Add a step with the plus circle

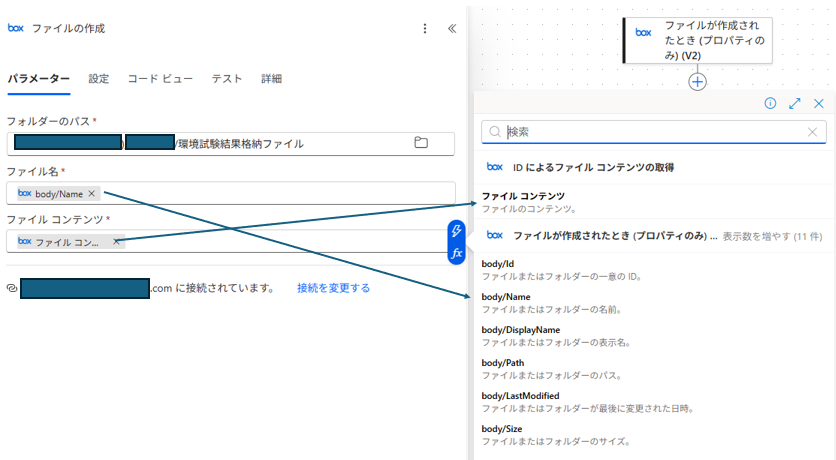pyautogui.click(x=697, y=82)
